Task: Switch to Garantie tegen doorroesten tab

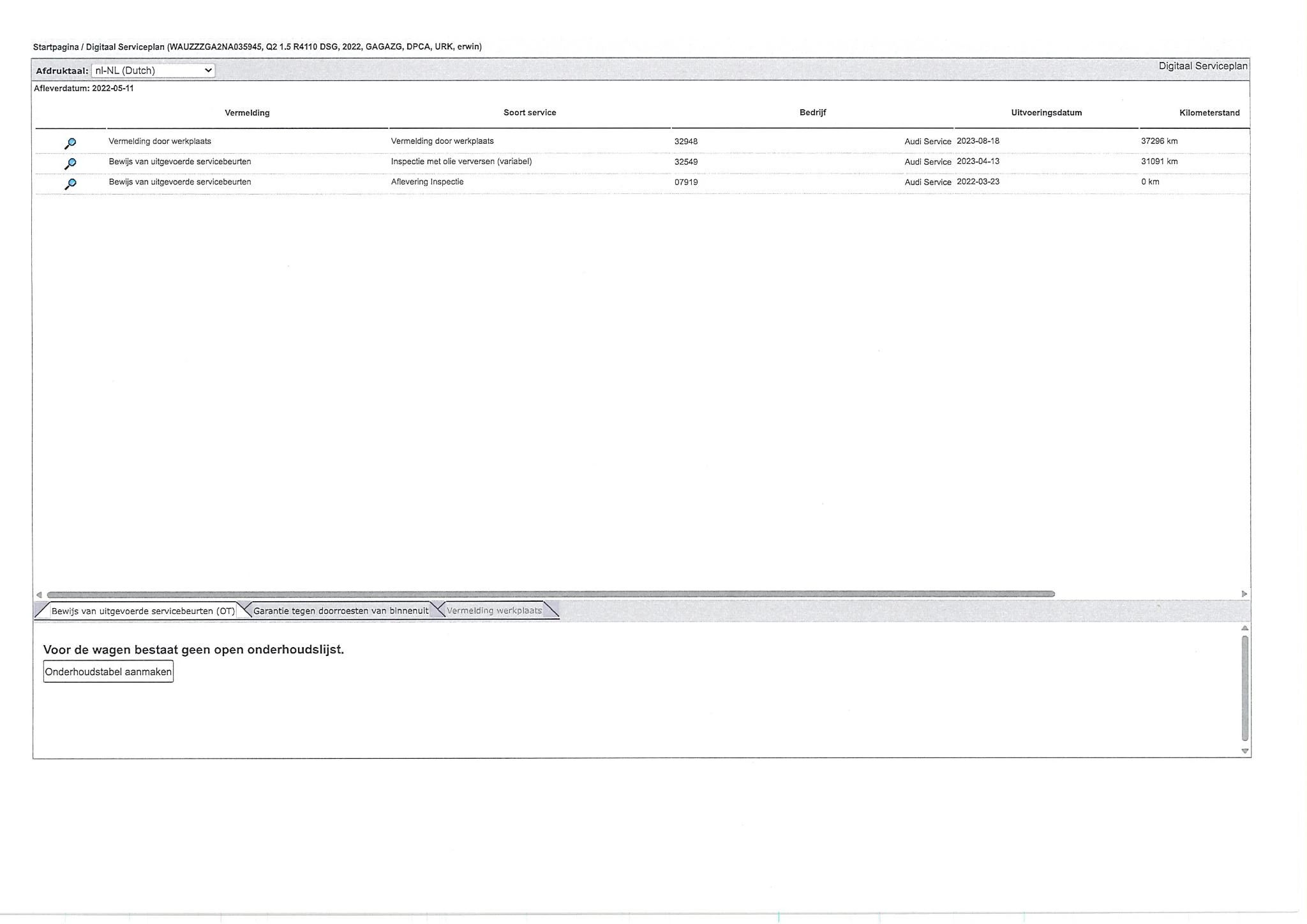Action: click(x=341, y=611)
